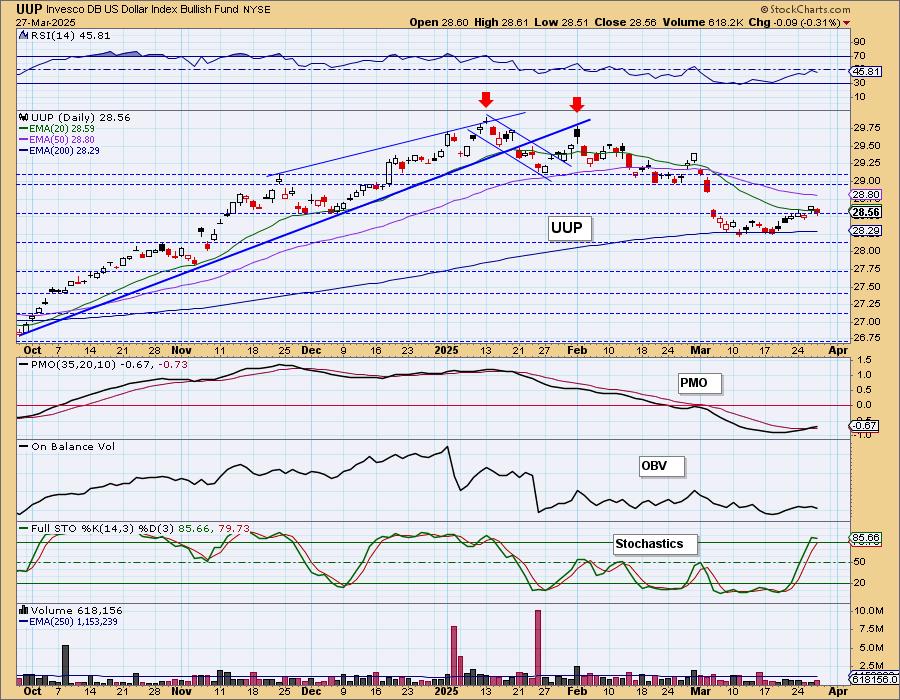Click the 618156.0 volume axis tag

pyautogui.click(x=873, y=679)
